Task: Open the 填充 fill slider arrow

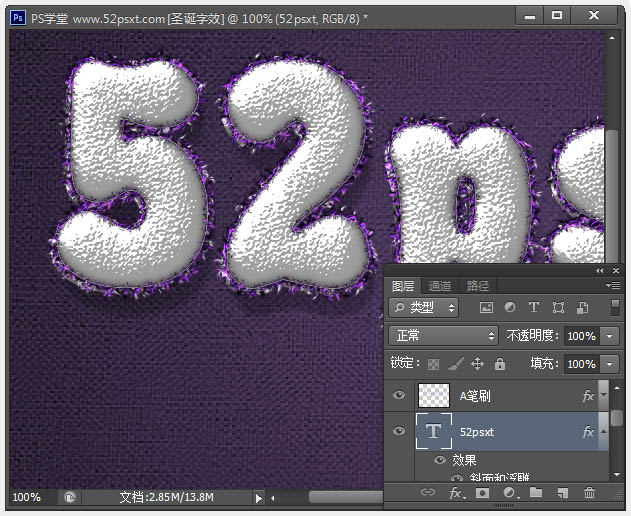Action: [609, 364]
